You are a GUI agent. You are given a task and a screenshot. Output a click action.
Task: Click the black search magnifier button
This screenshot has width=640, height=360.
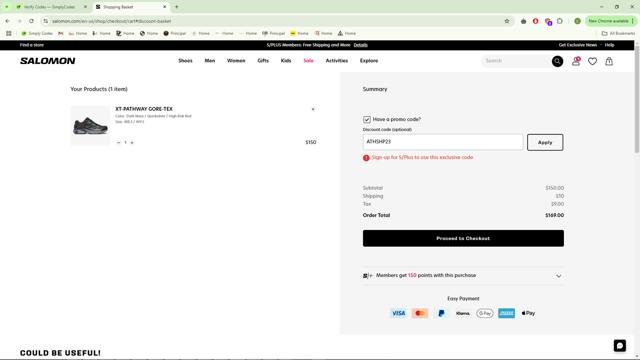[x=557, y=61]
